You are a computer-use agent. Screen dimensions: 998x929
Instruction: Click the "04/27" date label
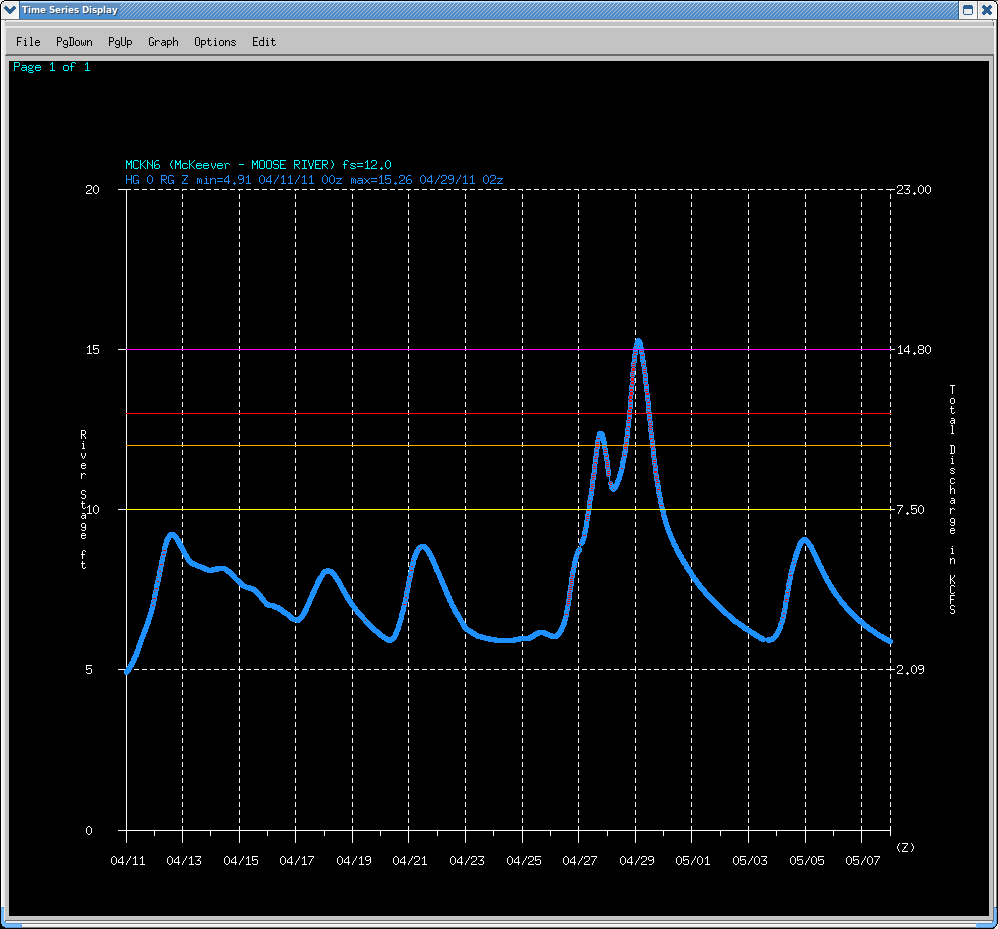tap(579, 861)
